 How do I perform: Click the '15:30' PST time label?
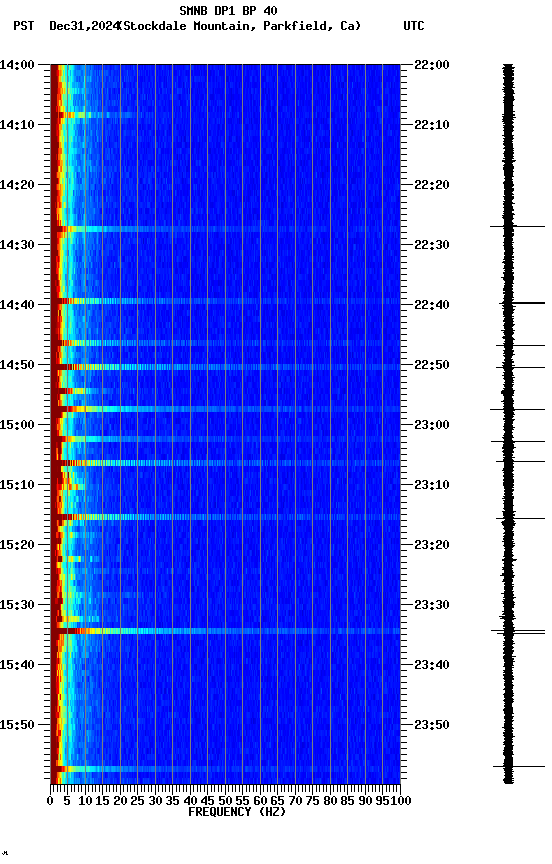(x=17, y=605)
